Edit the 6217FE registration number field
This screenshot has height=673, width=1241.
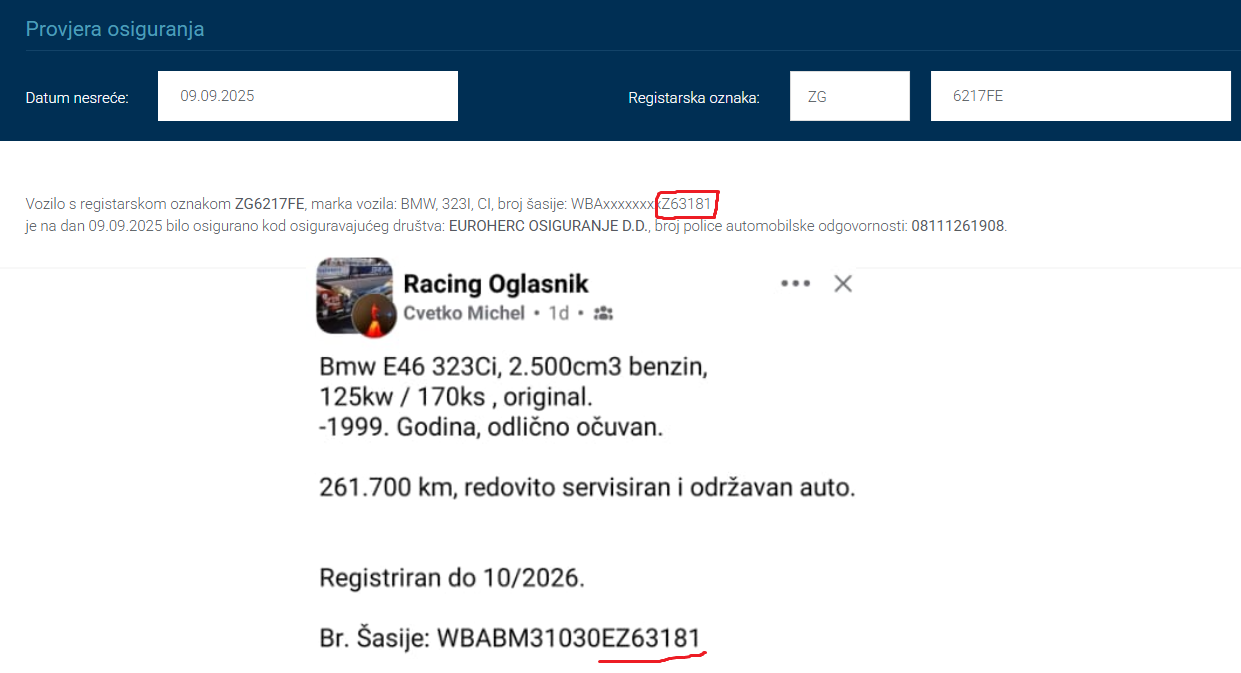point(1081,96)
